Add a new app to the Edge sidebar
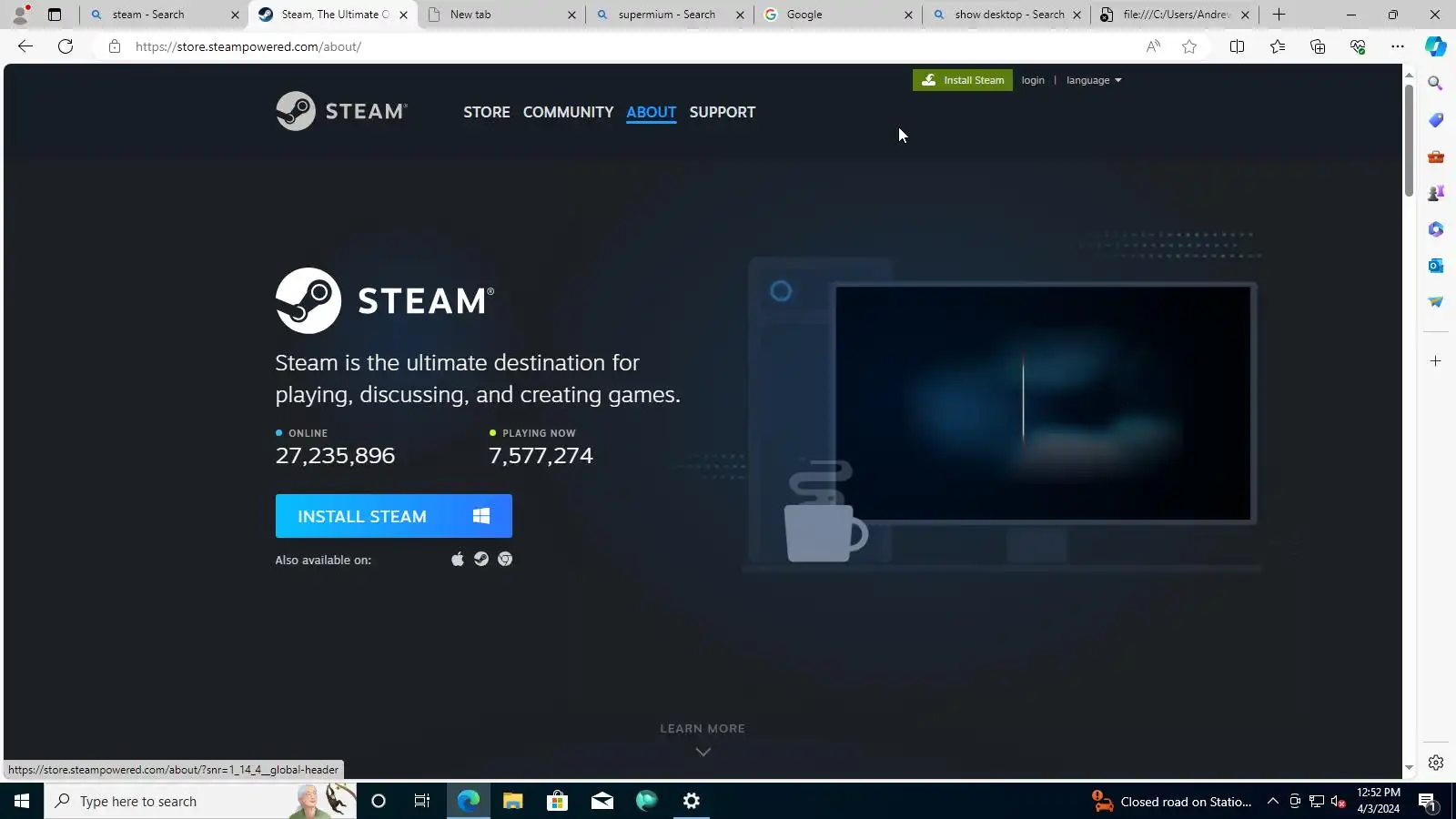This screenshot has width=1456, height=819. pos(1436,361)
